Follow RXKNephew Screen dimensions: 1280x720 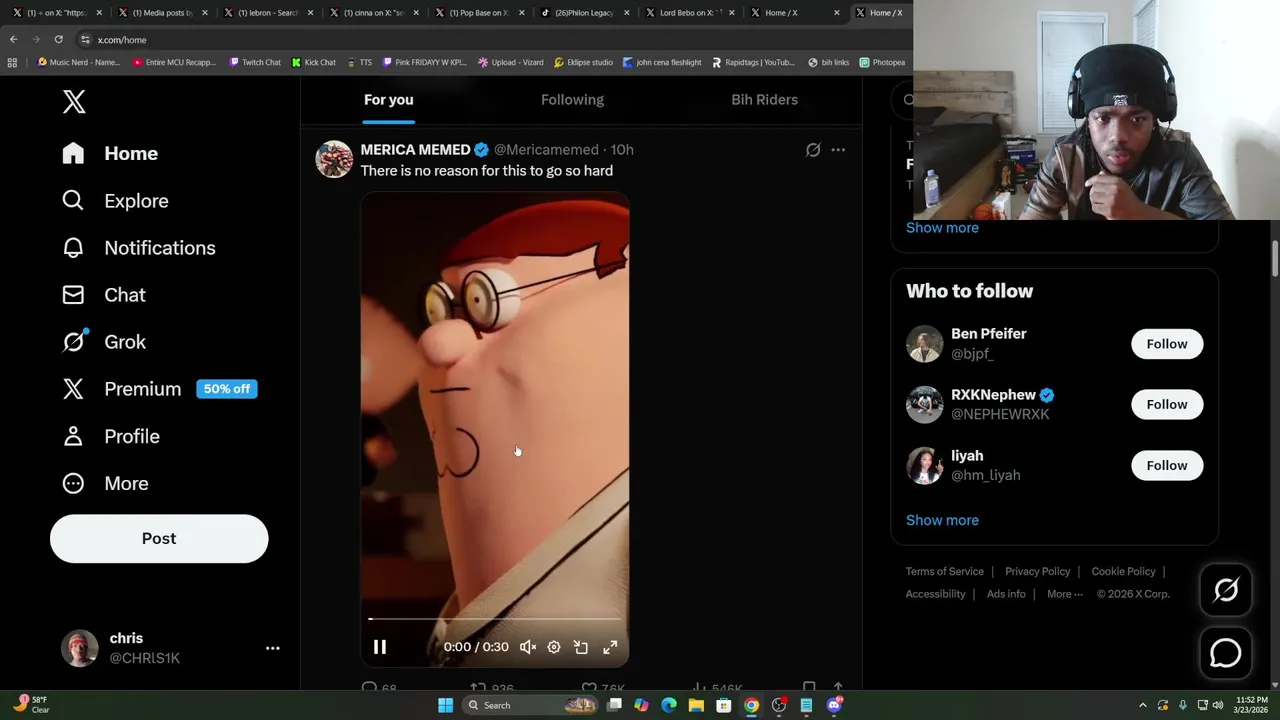tap(1167, 405)
